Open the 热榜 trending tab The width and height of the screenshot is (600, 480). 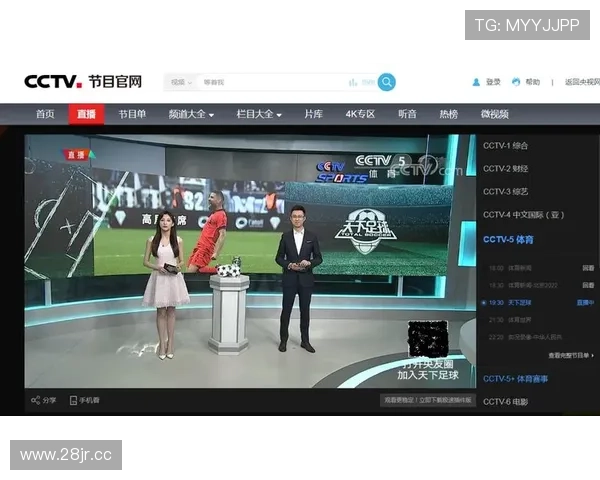(448, 114)
